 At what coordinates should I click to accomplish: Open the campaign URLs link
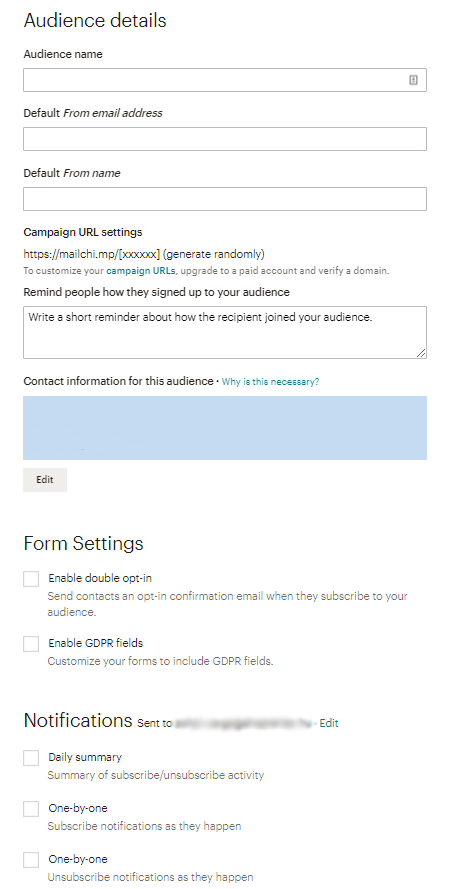pos(141,271)
